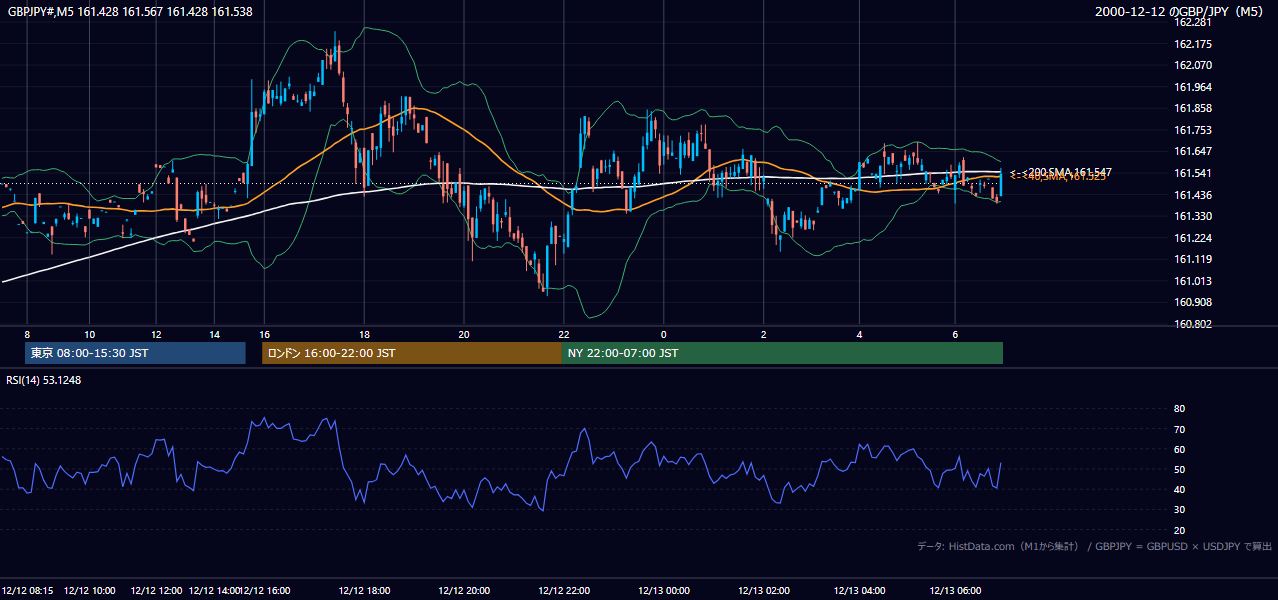
Task: Click hour label 8 under price chart
Action: 27,335
